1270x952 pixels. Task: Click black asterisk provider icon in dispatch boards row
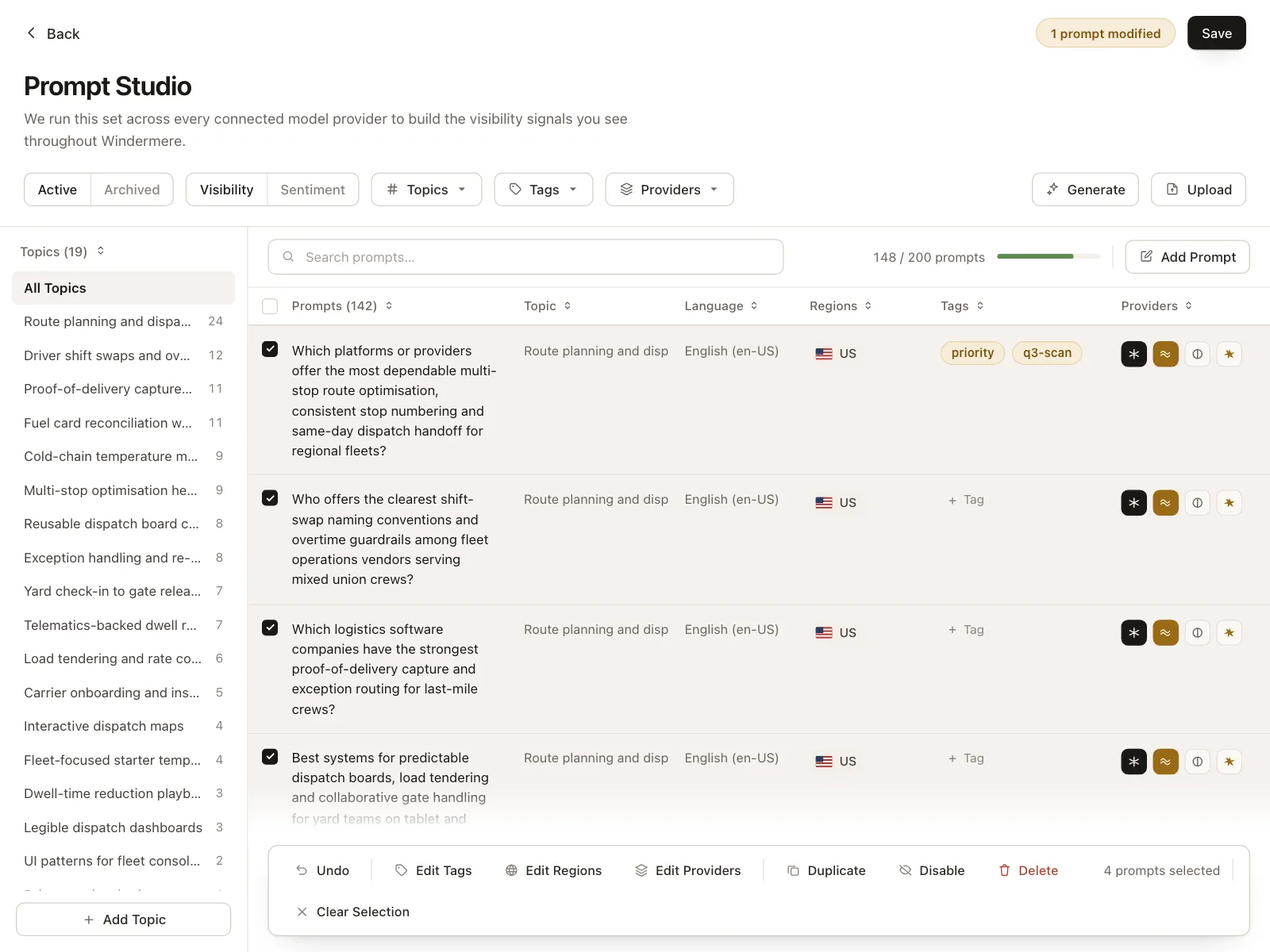coord(1133,762)
